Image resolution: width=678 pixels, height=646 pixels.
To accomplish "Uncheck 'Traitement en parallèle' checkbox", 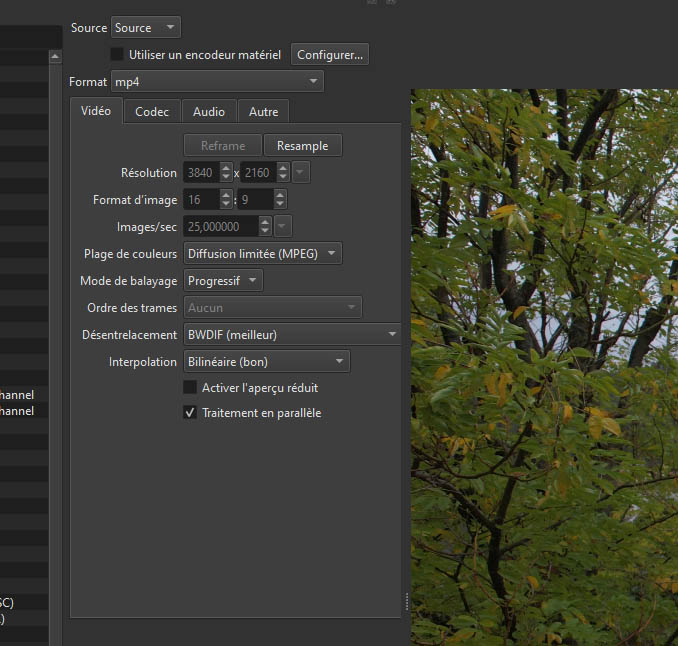I will pos(190,413).
